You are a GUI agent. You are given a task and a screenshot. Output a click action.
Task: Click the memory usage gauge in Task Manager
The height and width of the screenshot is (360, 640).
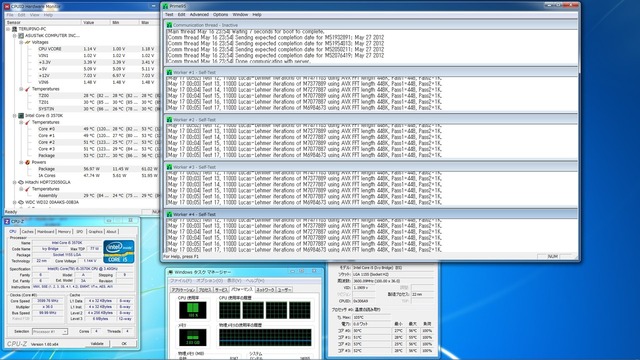[x=193, y=338]
